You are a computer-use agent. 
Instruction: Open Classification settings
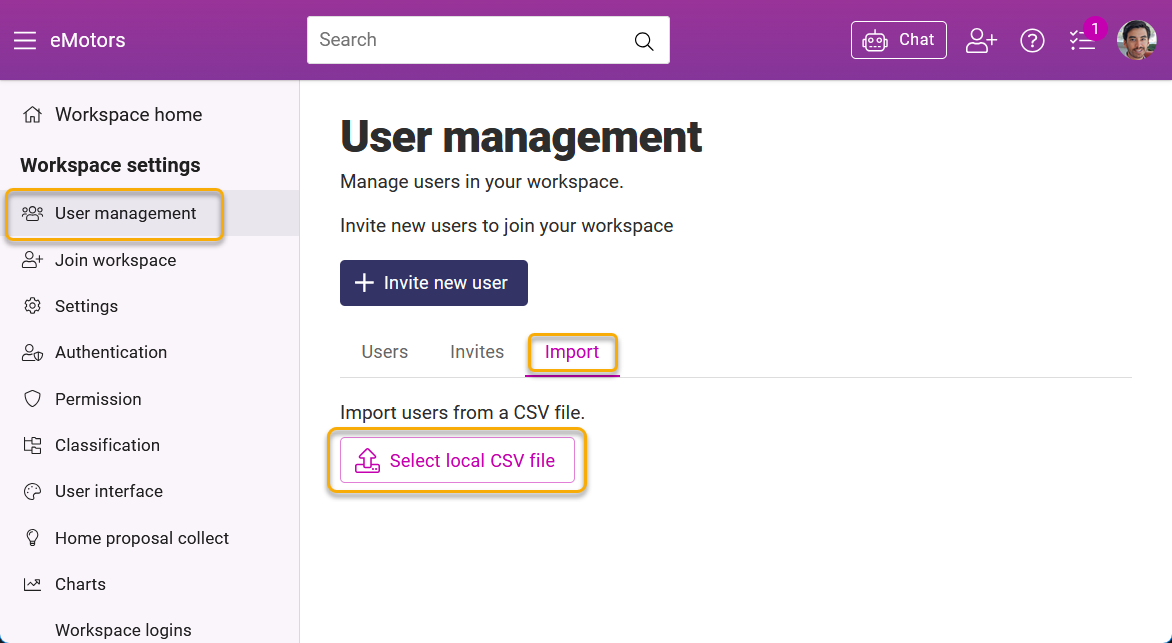(107, 445)
